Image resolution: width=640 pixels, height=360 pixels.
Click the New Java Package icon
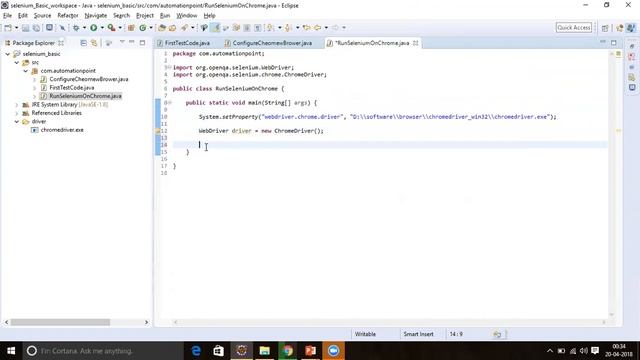tap(131, 28)
